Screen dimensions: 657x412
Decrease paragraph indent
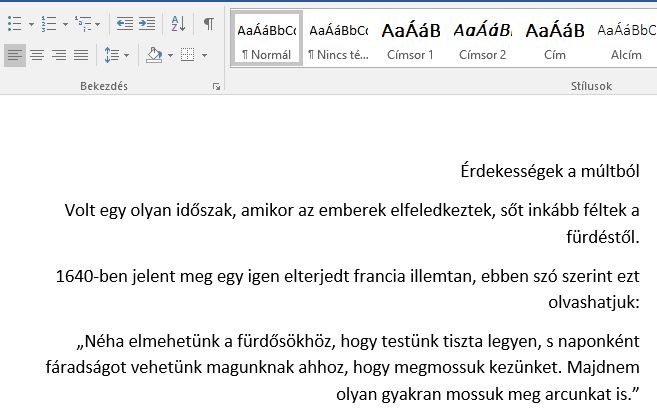(124, 23)
